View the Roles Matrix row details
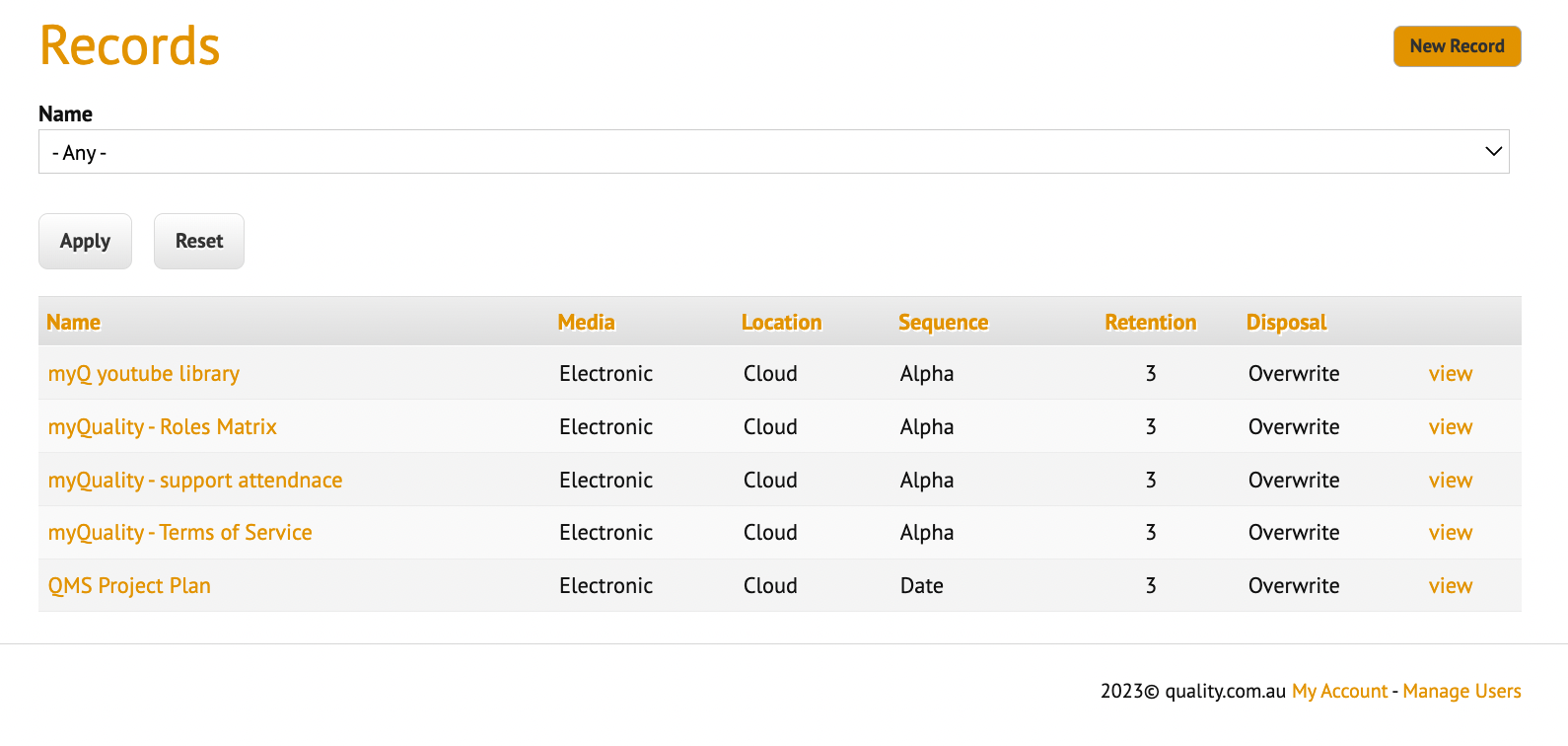This screenshot has height=746, width=1568. (x=1450, y=427)
